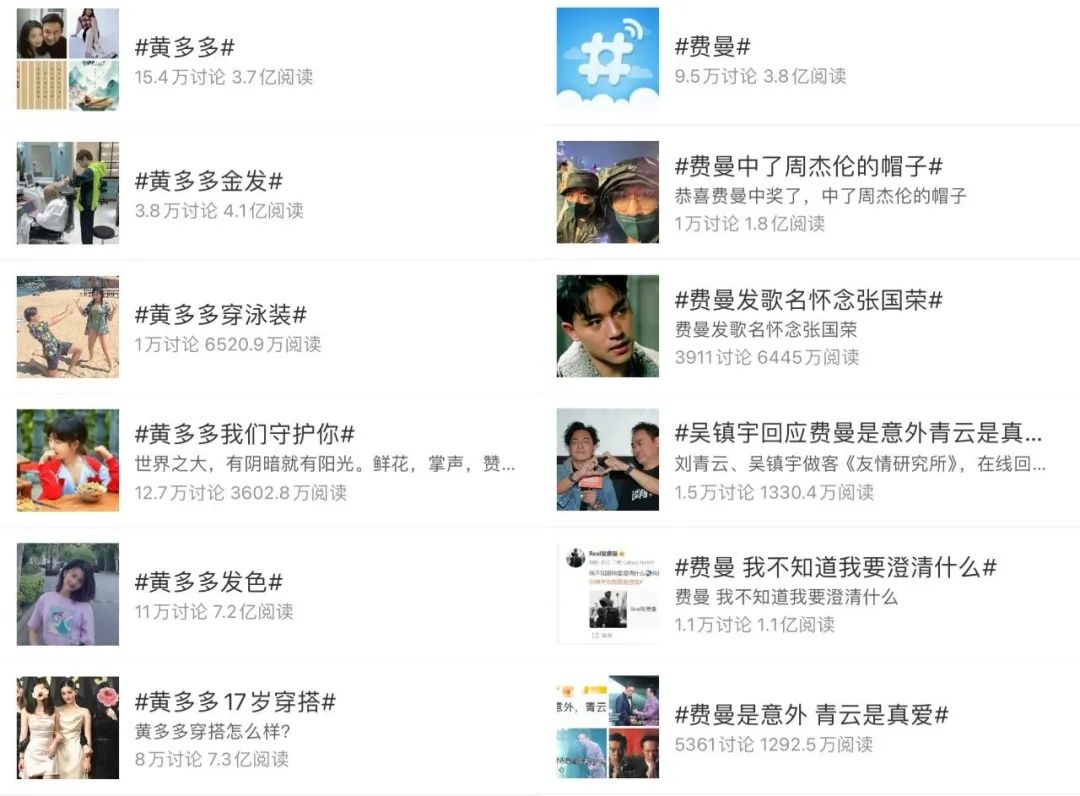The image size is (1080, 796).
Task: Open the #黄多多# topic title
Action: tap(185, 47)
